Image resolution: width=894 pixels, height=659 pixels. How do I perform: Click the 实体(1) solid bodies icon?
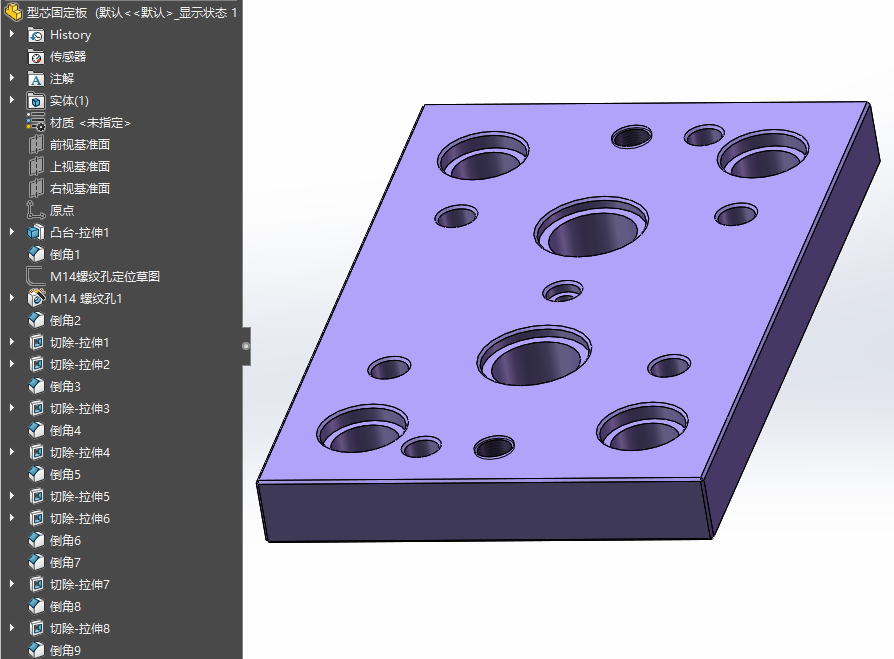point(36,101)
